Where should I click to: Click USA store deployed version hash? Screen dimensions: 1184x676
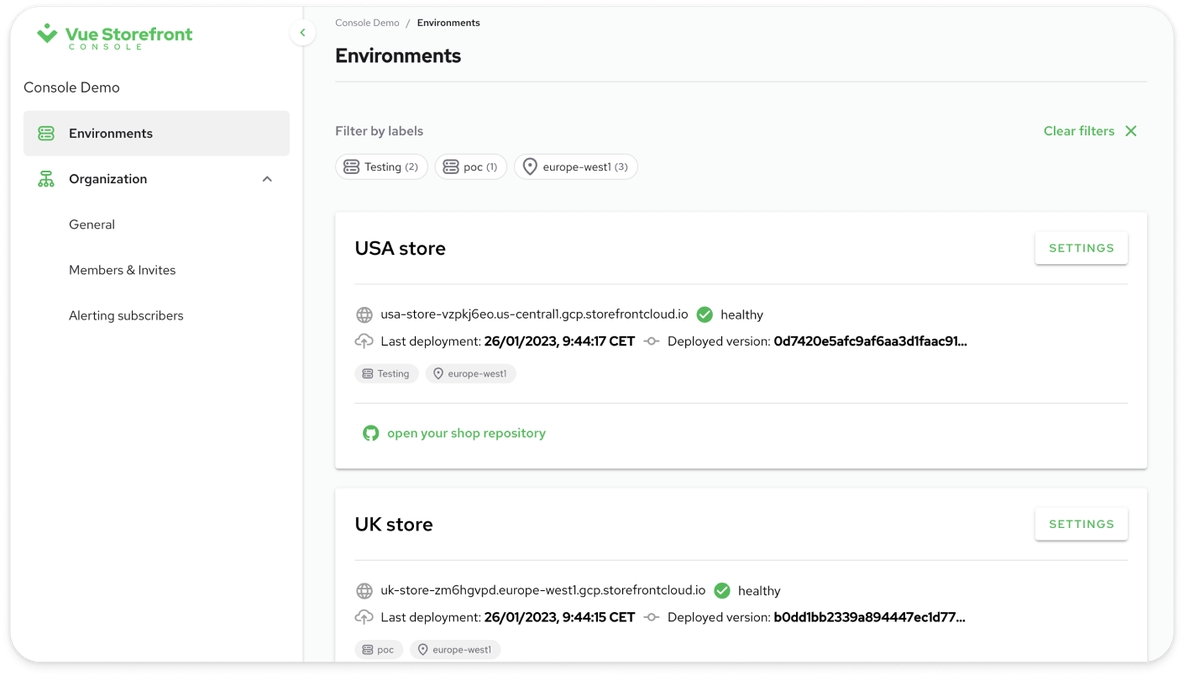[870, 341]
